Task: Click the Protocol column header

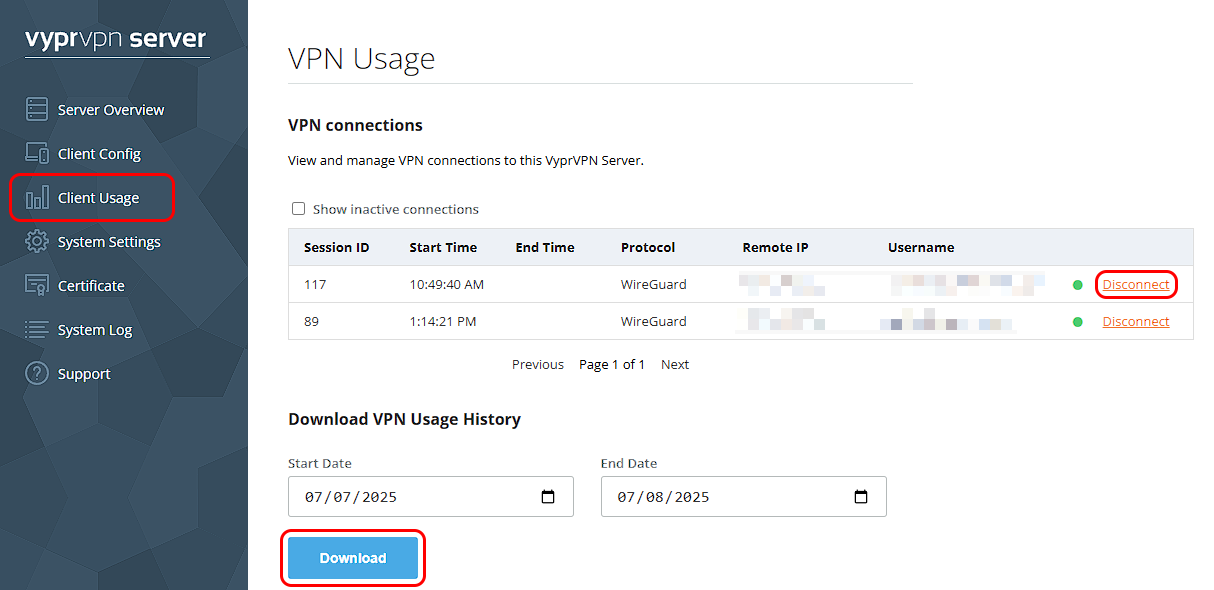Action: click(648, 247)
